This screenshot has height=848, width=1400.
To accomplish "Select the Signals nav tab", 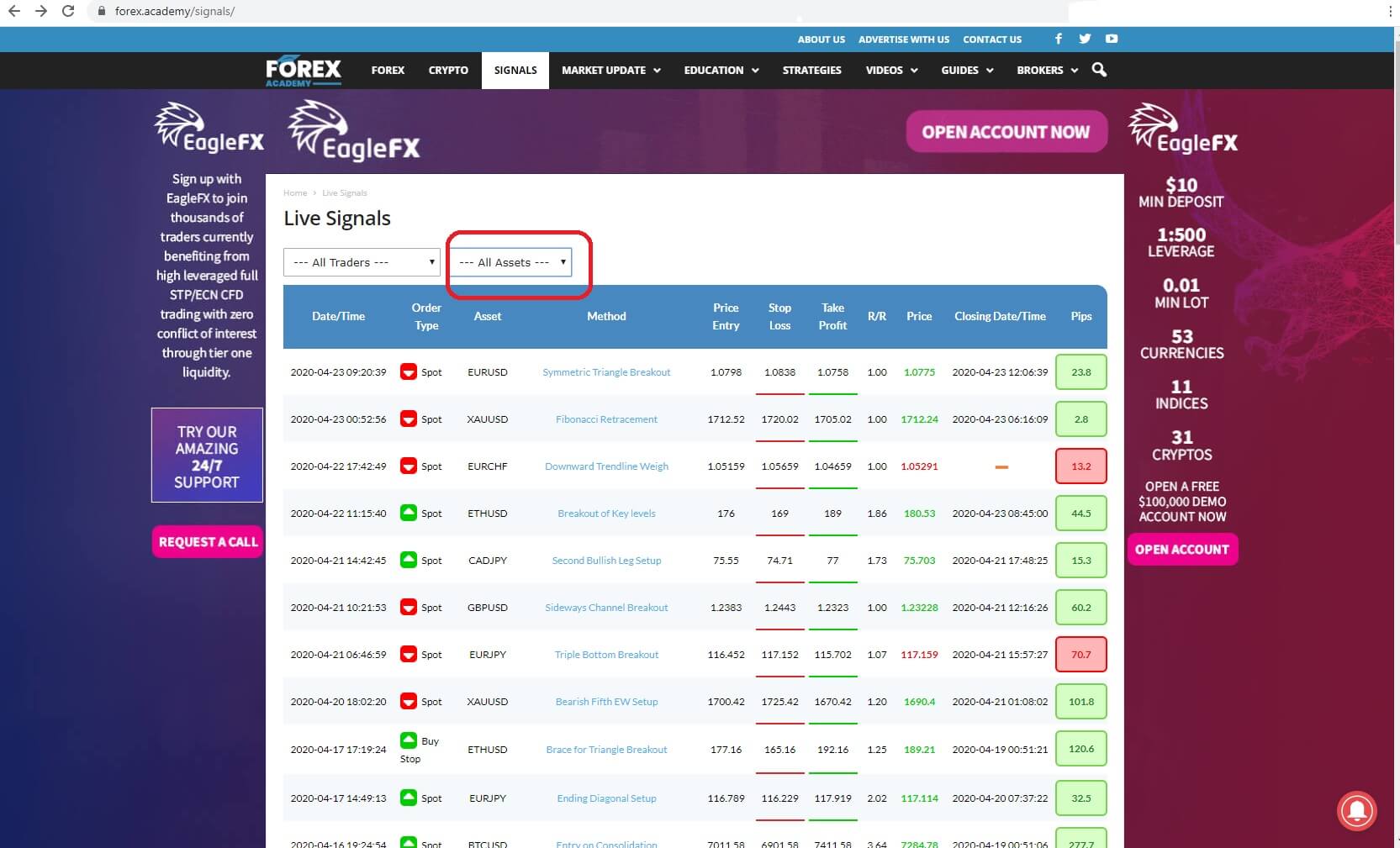I will [515, 71].
